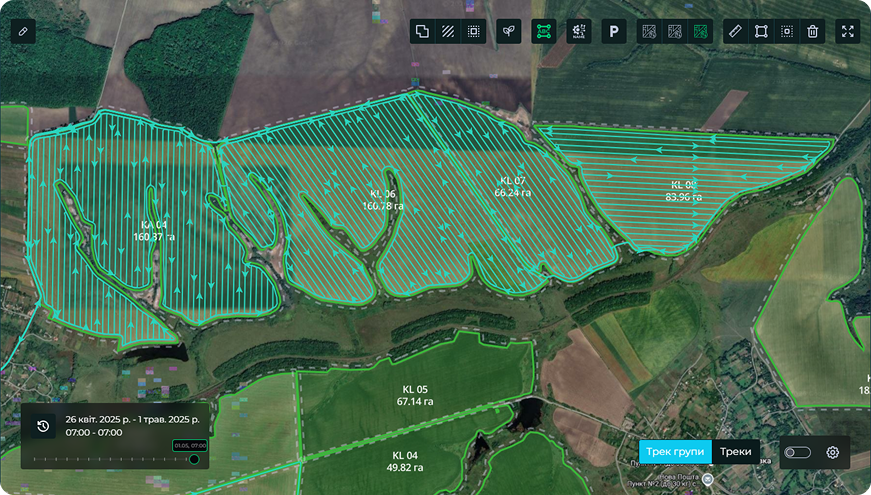Click the timeline slider handle

194,459
